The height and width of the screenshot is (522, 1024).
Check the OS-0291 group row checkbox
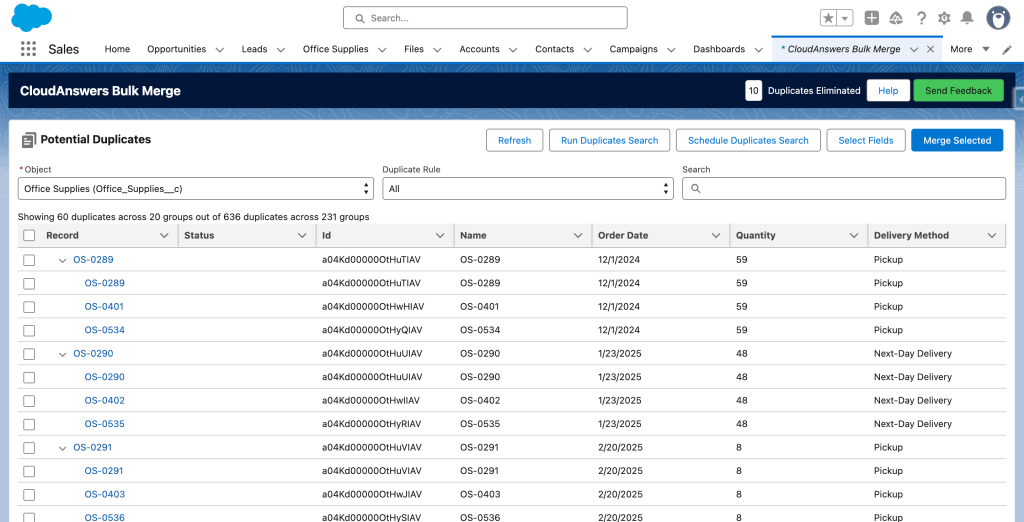pos(29,448)
